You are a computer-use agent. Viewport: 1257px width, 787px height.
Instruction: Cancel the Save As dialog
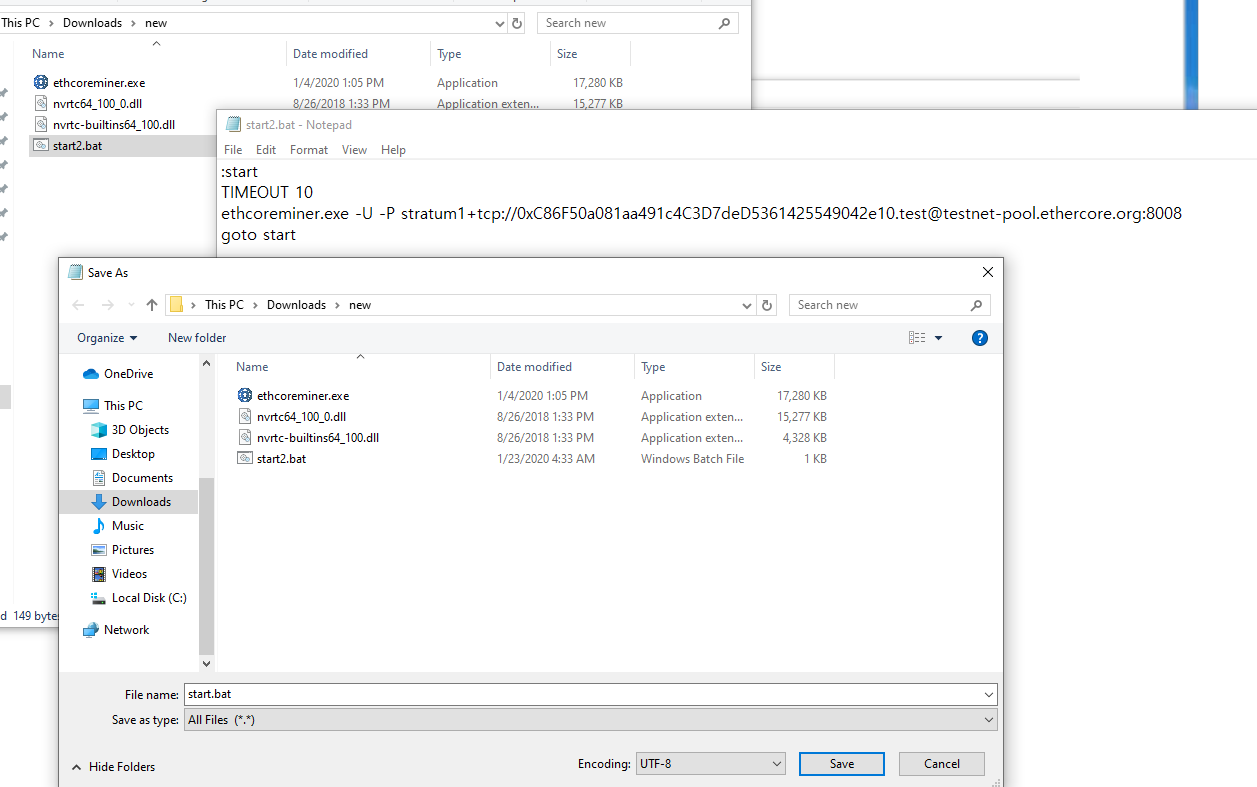[x=942, y=764]
